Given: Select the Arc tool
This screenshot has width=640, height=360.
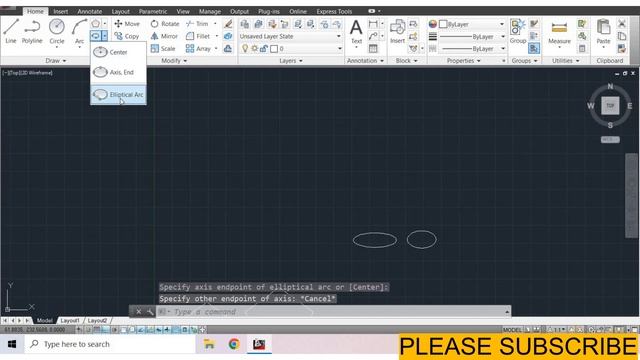Looking at the screenshot, I should click(x=79, y=32).
